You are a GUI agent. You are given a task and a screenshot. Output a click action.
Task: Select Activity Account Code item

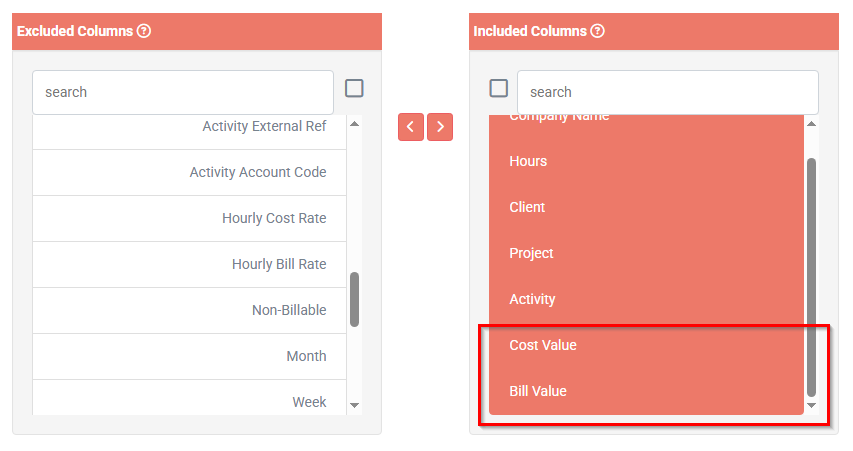tap(189, 172)
